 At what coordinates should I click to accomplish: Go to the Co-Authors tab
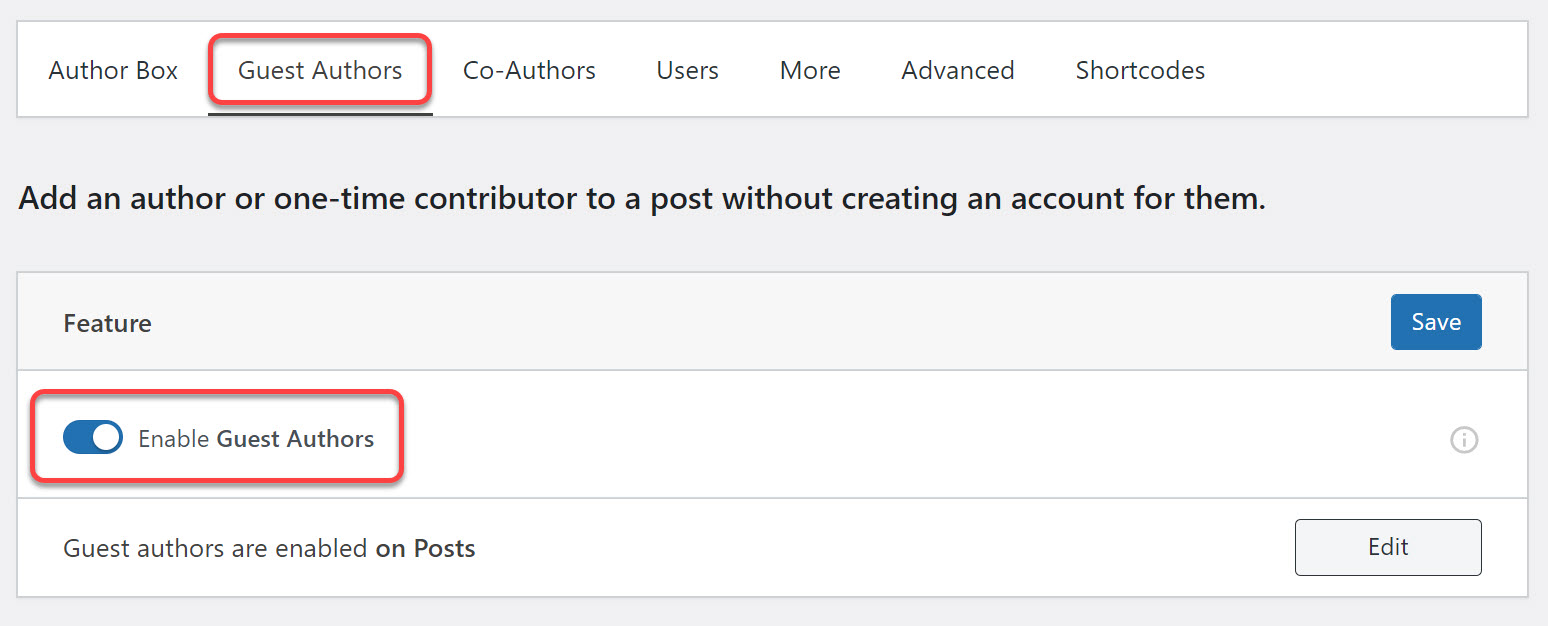pos(529,71)
